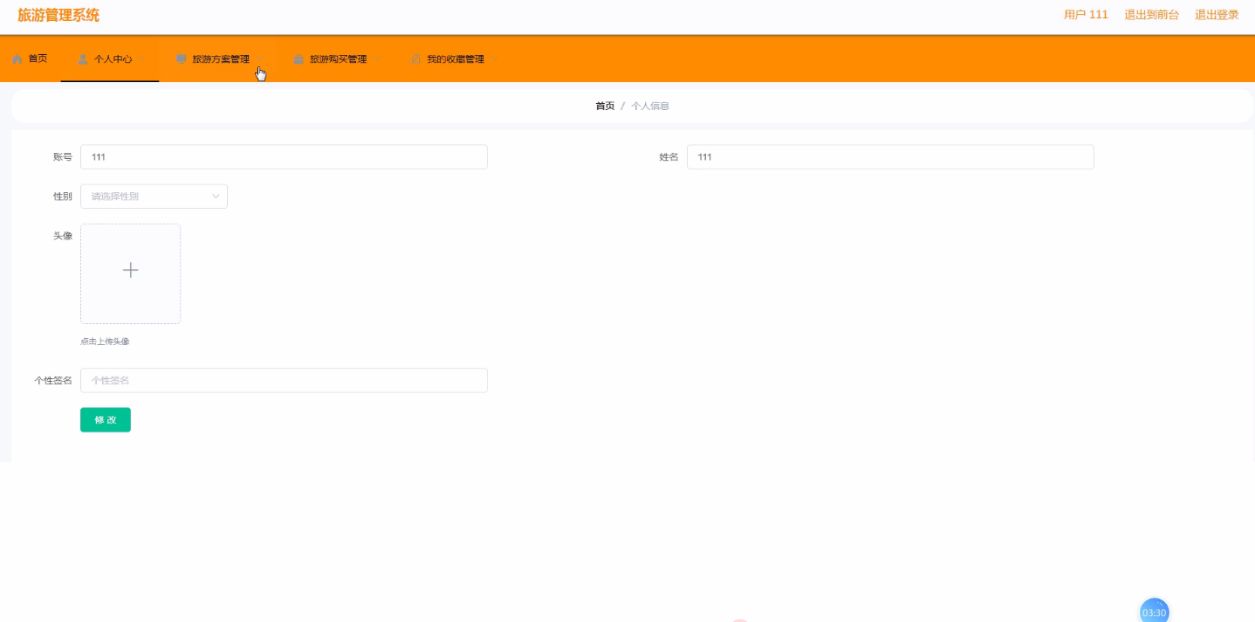Click 首页 in the breadcrumb

pos(605,106)
